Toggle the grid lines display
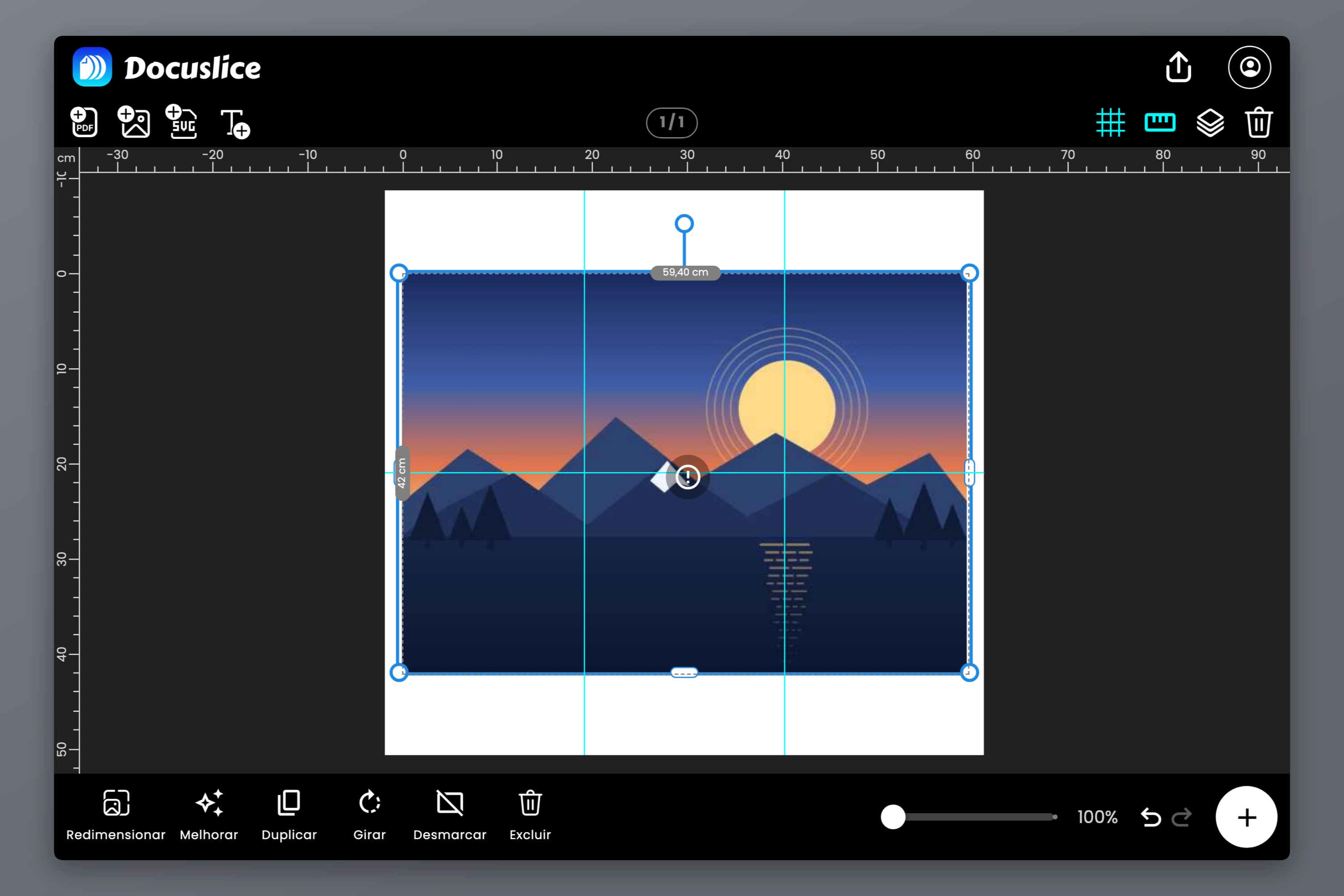The height and width of the screenshot is (896, 1344). 1110,122
